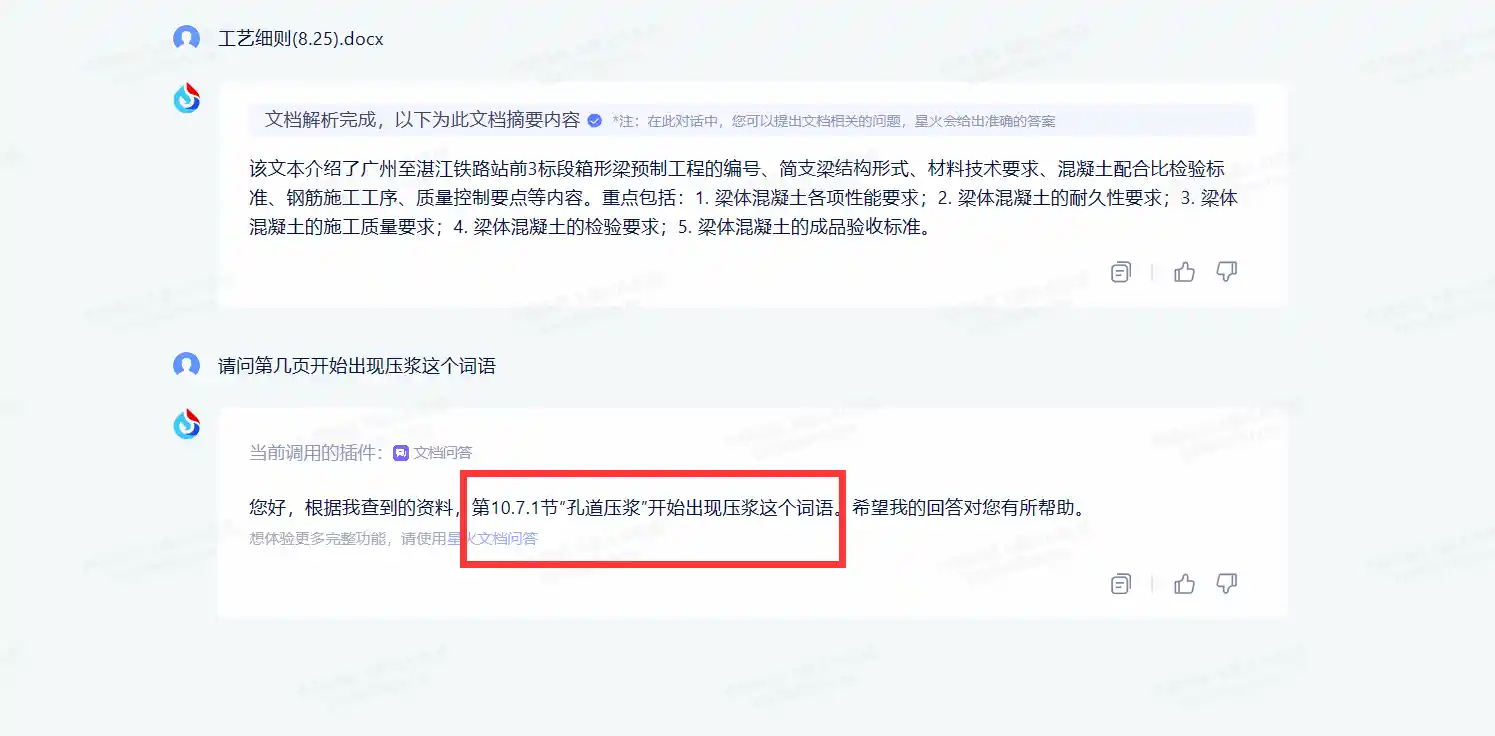
Task: Click the Spark logo beside plugin answer
Action: tap(187, 424)
